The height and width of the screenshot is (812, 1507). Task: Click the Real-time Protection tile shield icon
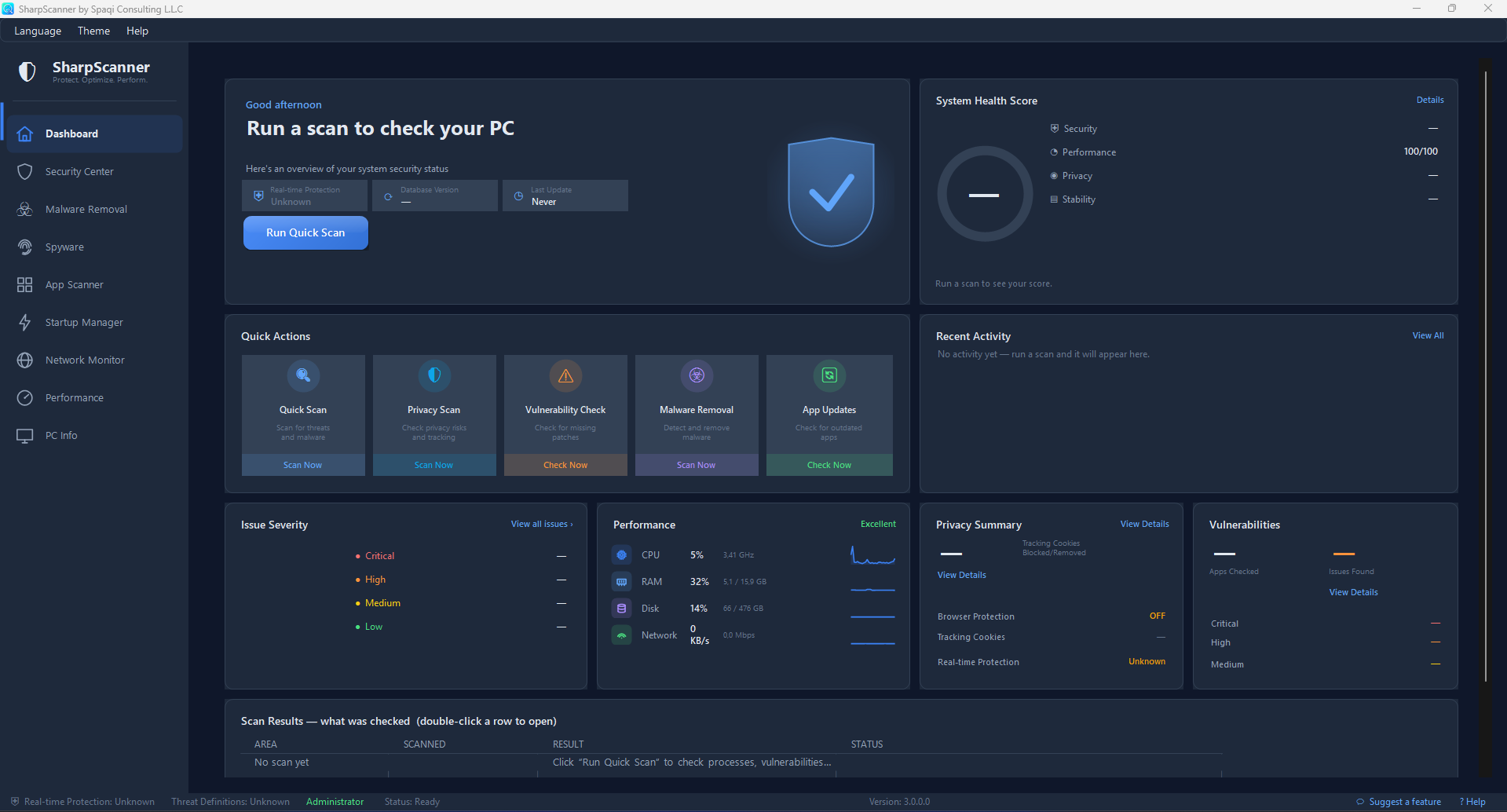pos(258,196)
